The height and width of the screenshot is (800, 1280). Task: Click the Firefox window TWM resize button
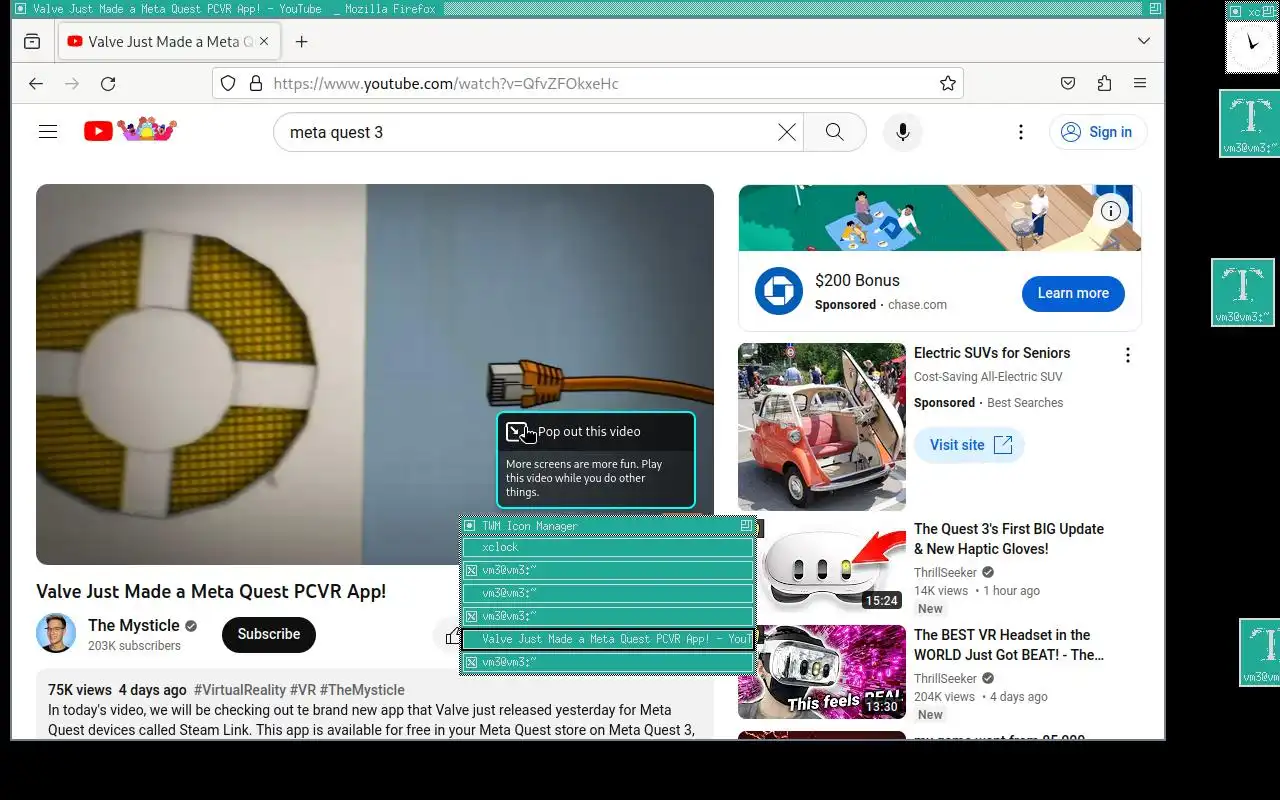tap(1156, 8)
